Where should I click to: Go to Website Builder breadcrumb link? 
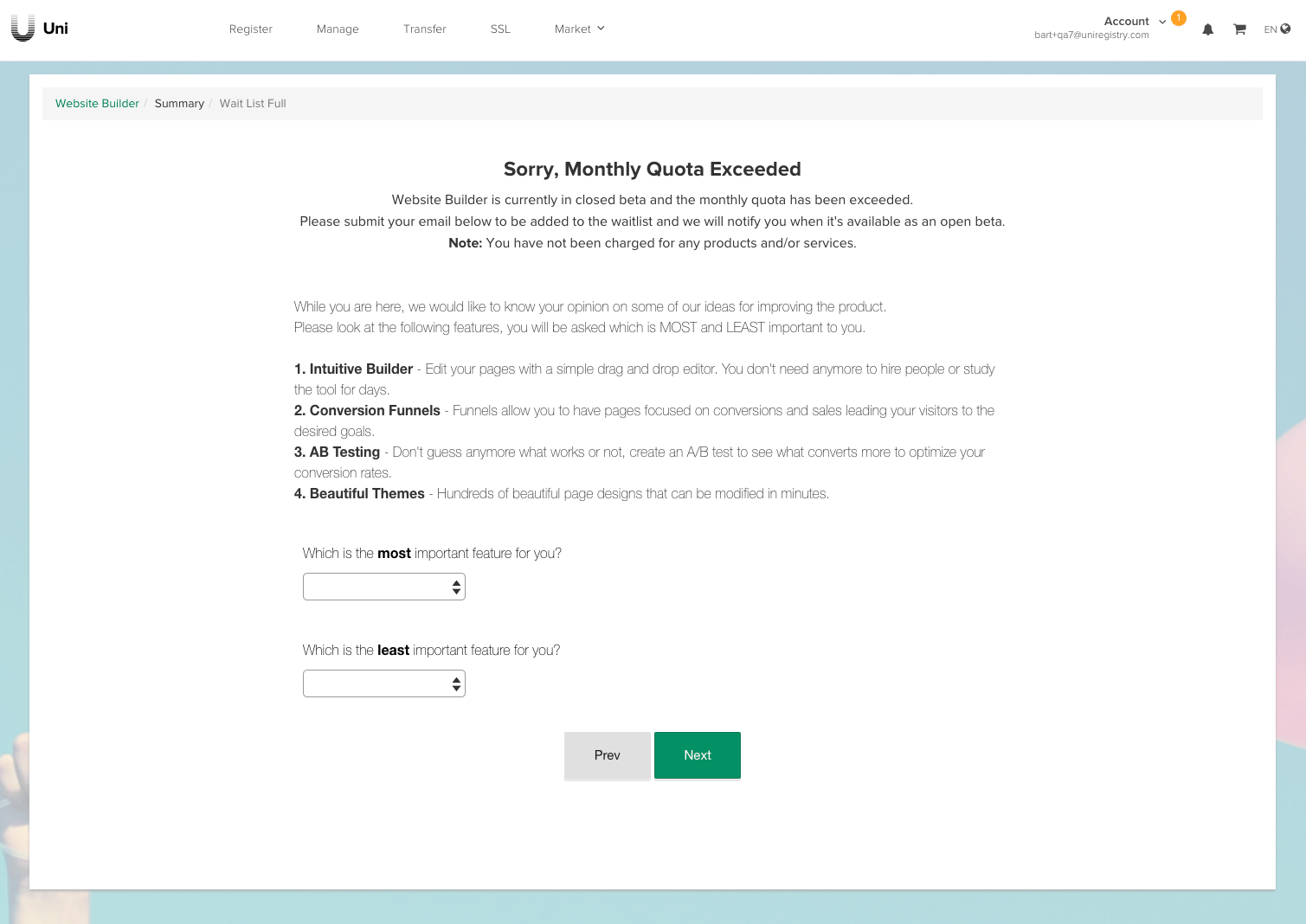(97, 103)
